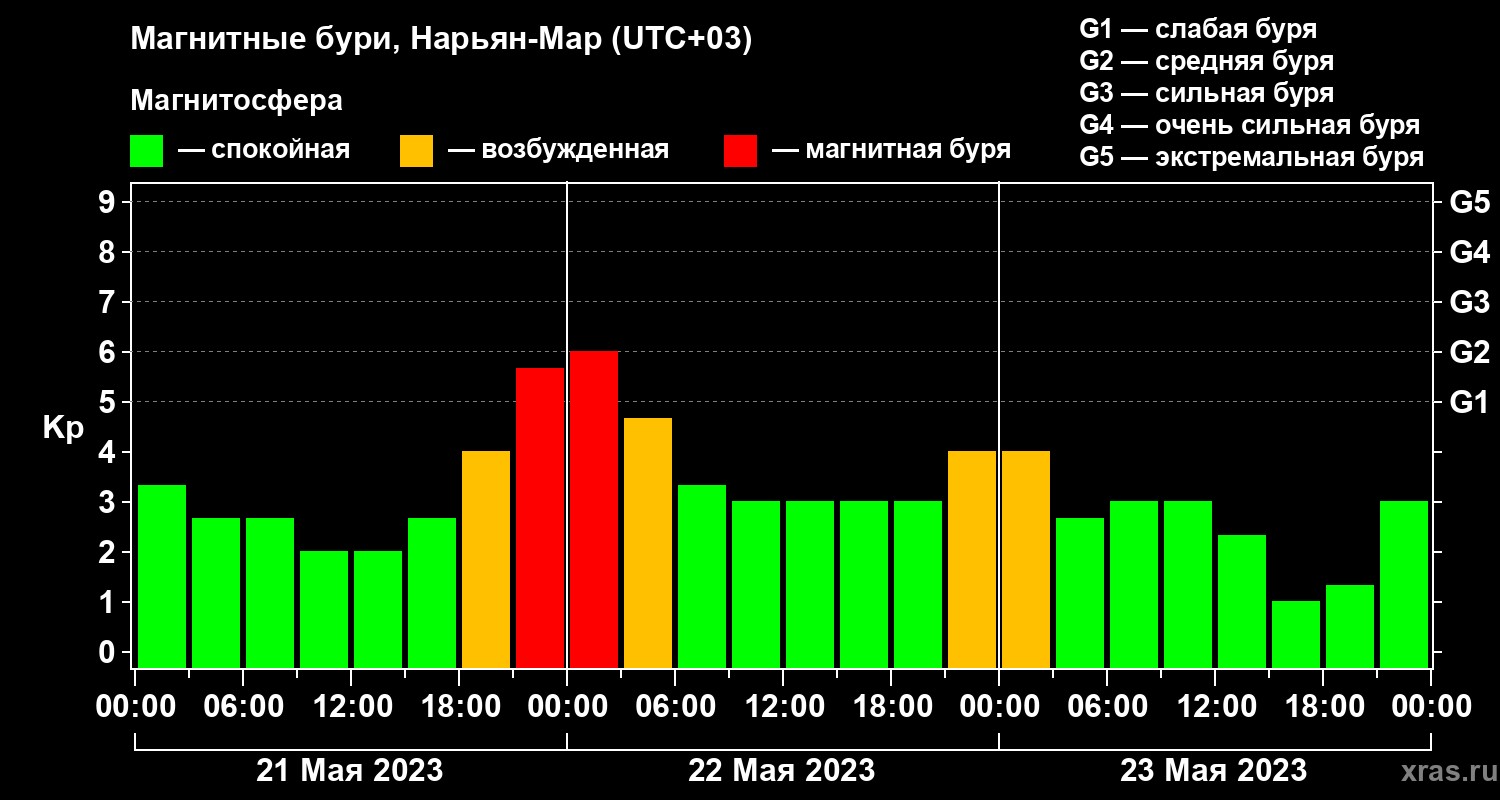
Task: Click the yellow bar at 18:00 on 21 May
Action: 486,559
